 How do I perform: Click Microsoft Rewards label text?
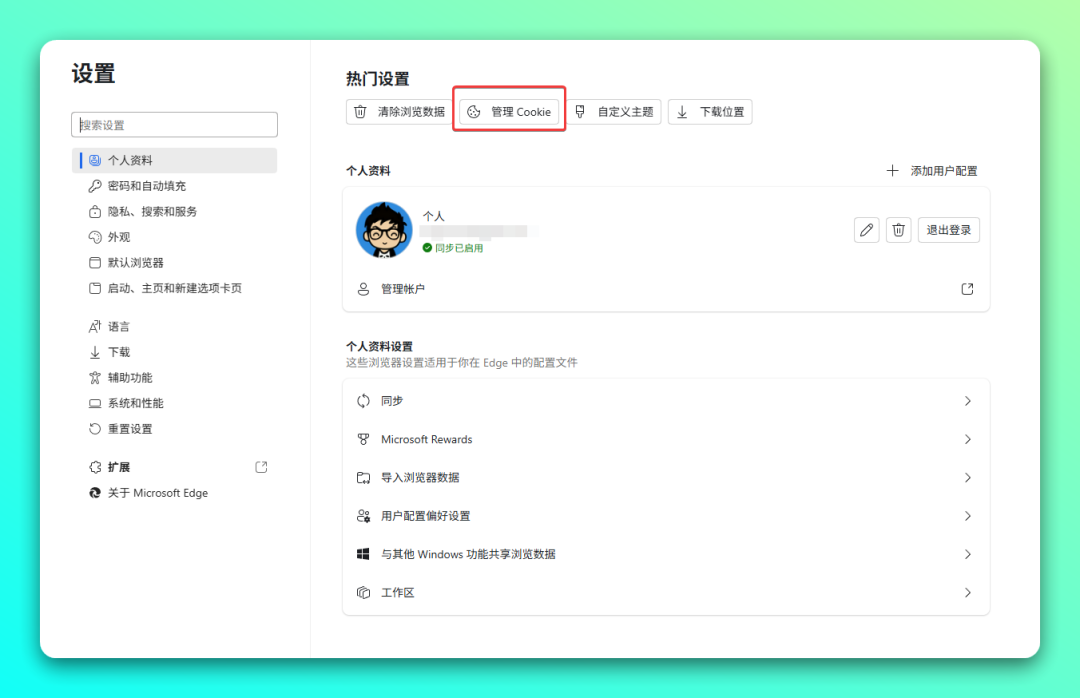point(426,439)
